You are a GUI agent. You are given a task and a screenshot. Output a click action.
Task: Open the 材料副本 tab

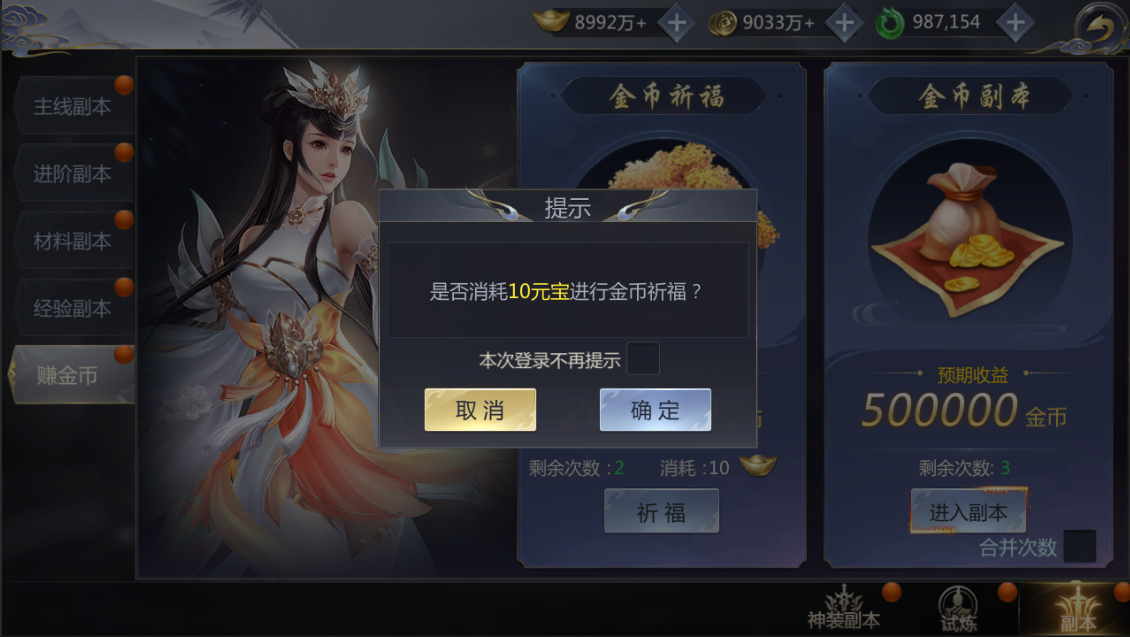pos(72,241)
